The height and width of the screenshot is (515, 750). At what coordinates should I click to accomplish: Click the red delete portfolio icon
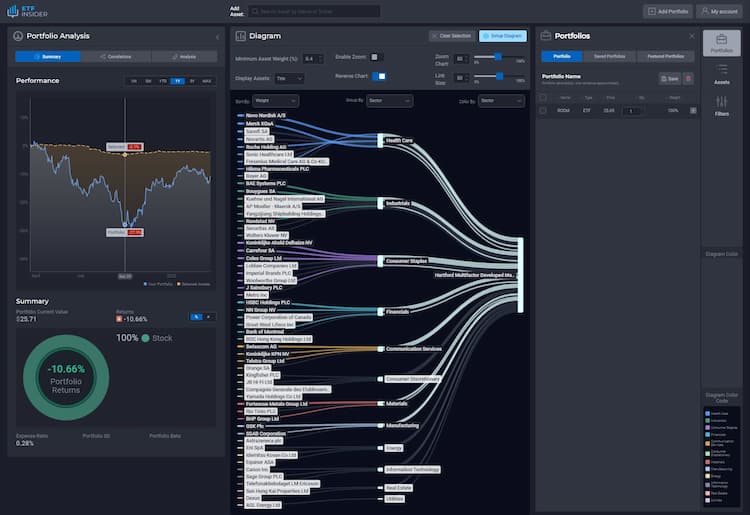(688, 78)
